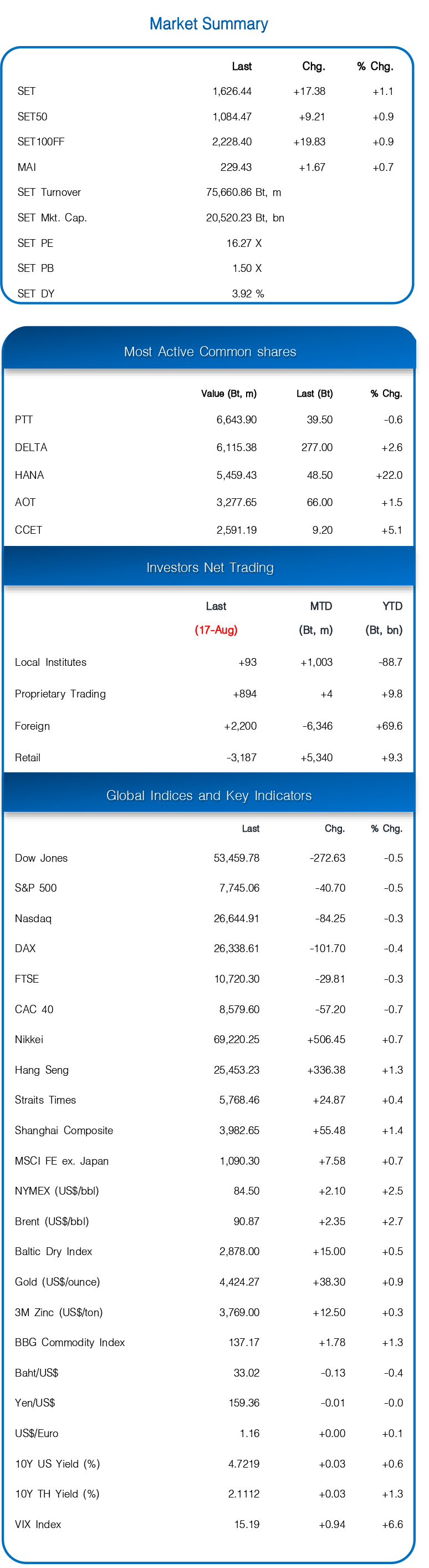Click the Market Summary heading
This screenshot has height=1568, width=429.
(x=208, y=24)
